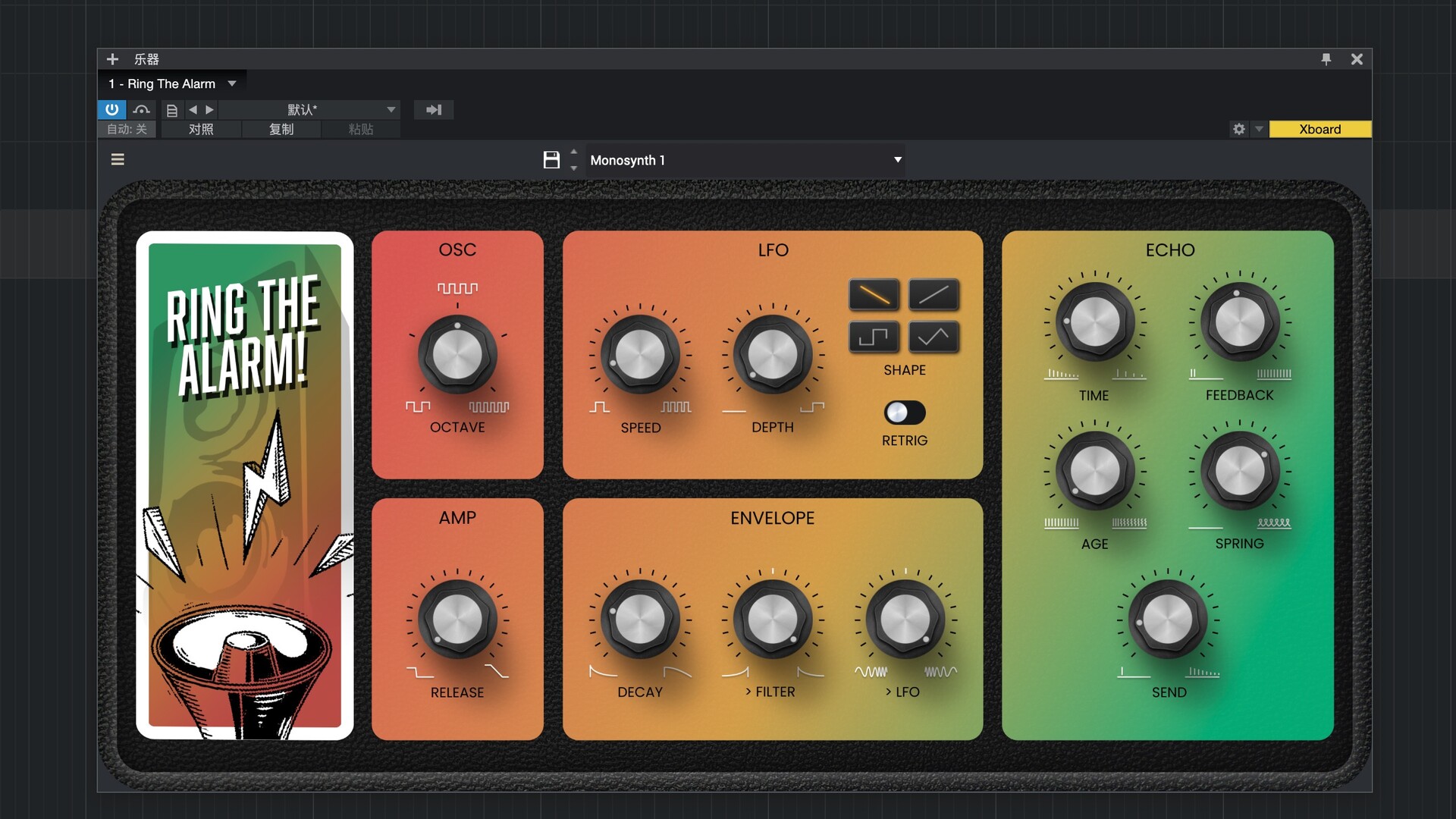This screenshot has width=1456, height=819.
Task: Toggle the LFO RETRIG switch
Action: tap(904, 413)
